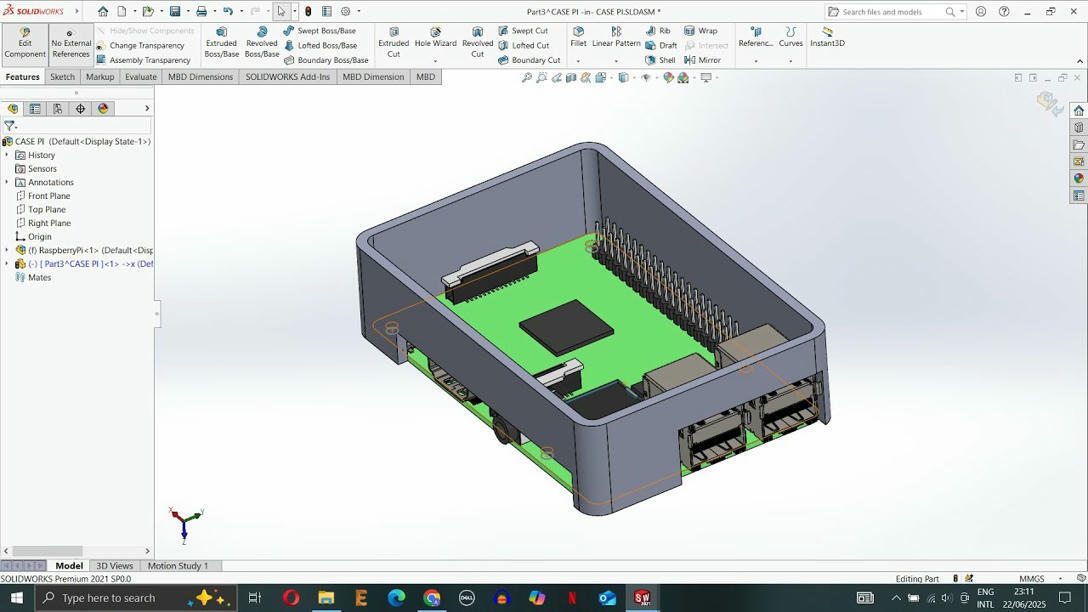Expand the Annotations tree node
The width and height of the screenshot is (1088, 612).
(7, 182)
